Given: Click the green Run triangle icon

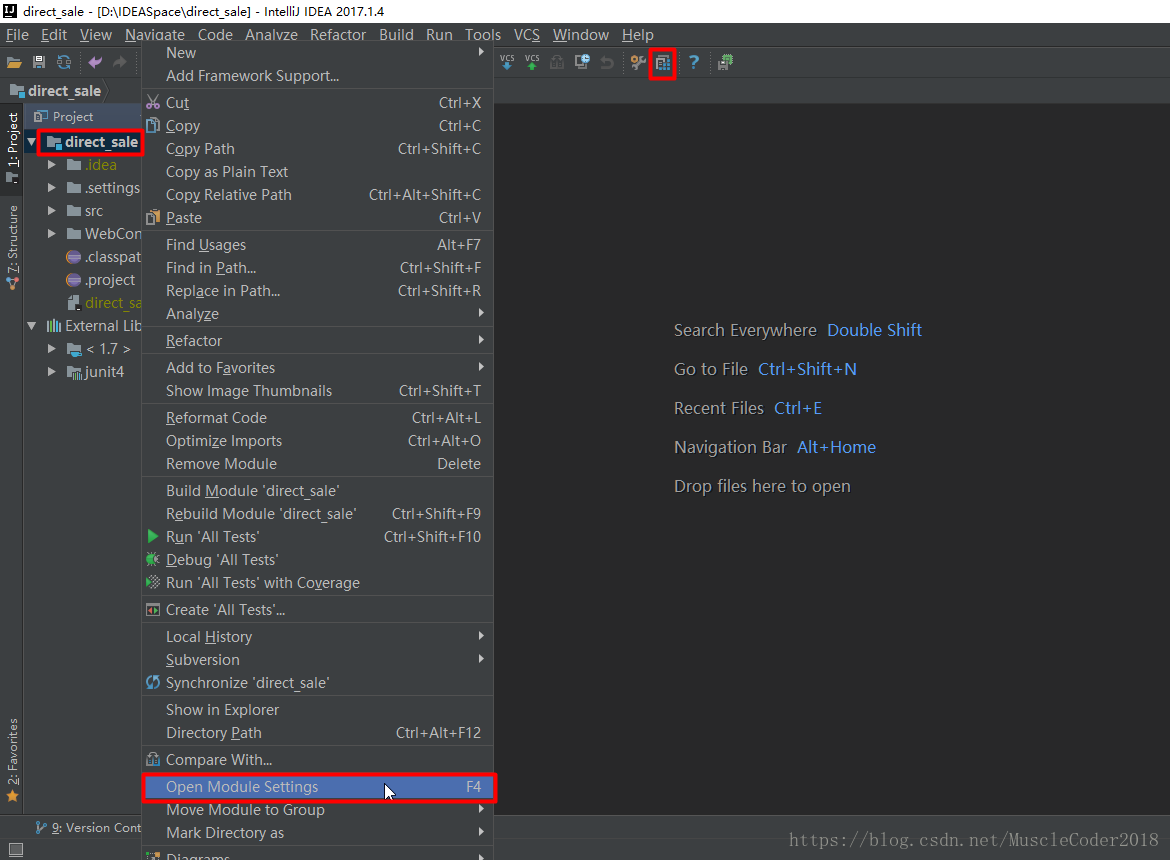Looking at the screenshot, I should [x=153, y=536].
